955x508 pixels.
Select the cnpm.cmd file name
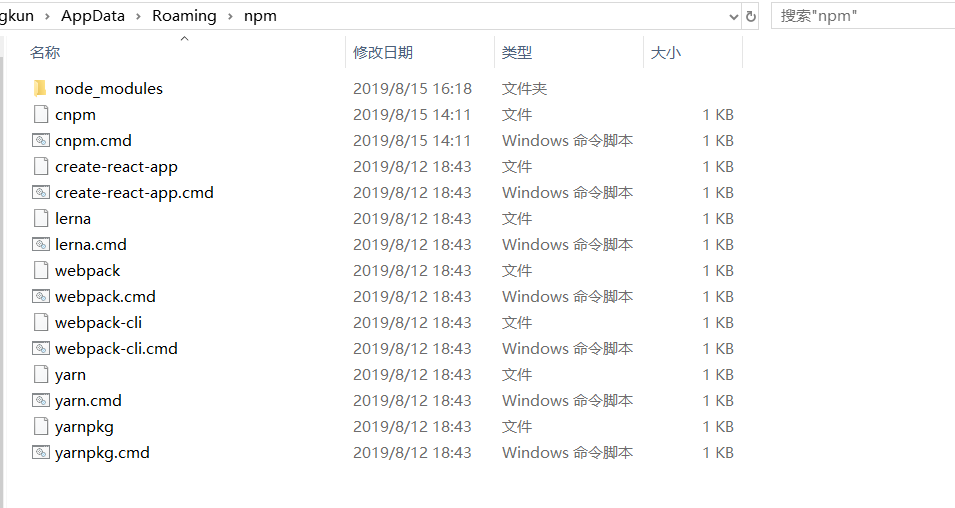click(93, 141)
